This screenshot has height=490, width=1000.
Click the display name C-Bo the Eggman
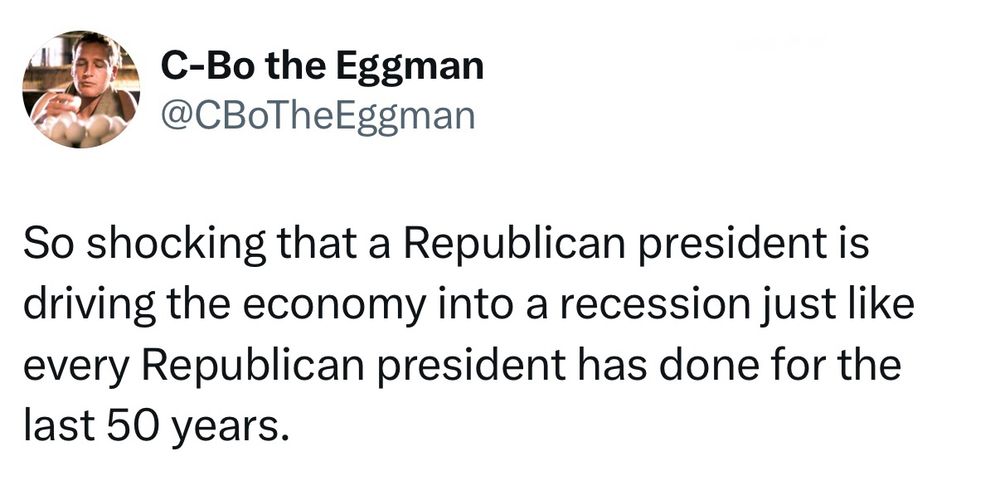click(x=322, y=66)
